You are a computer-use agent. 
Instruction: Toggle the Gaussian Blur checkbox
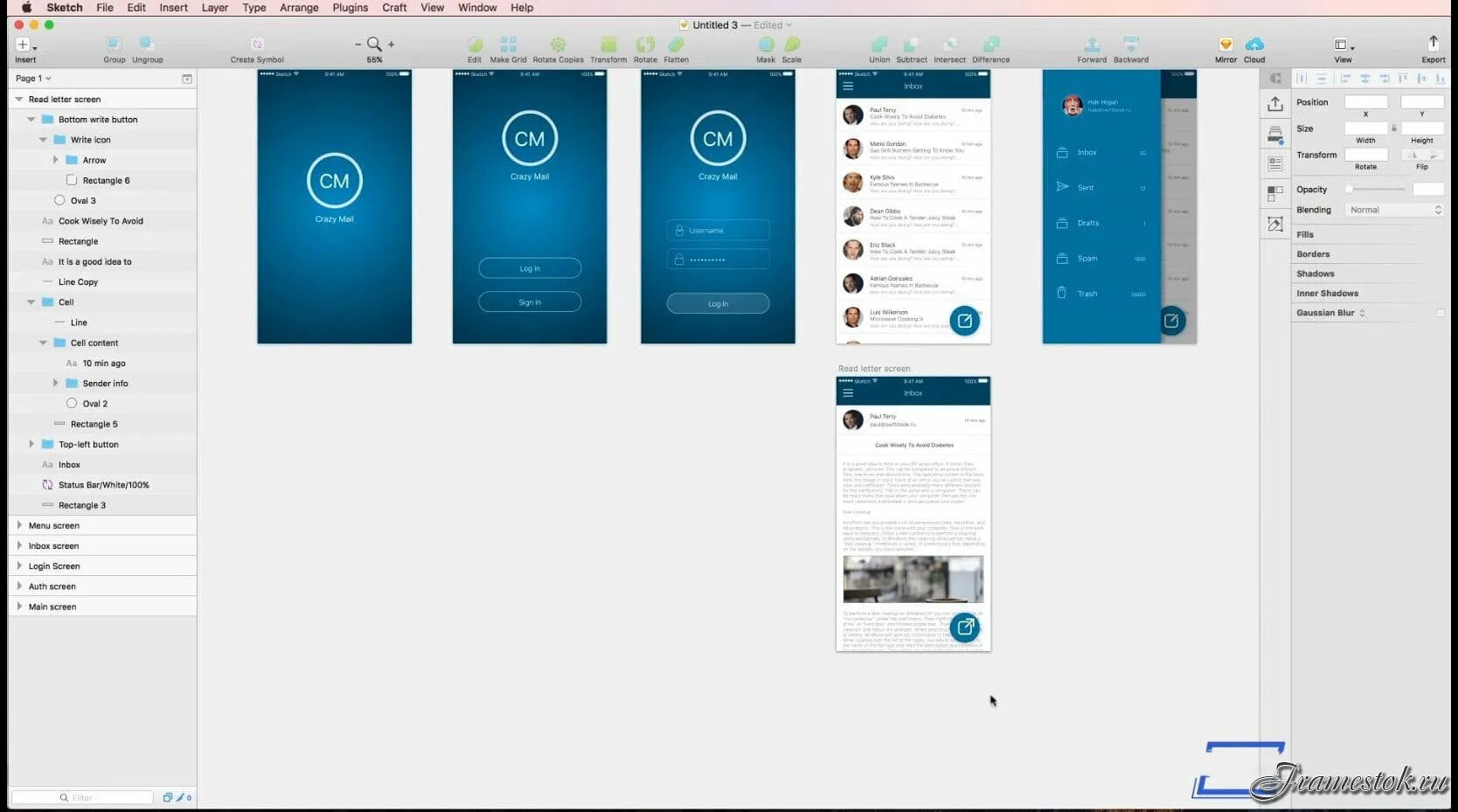(x=1441, y=313)
